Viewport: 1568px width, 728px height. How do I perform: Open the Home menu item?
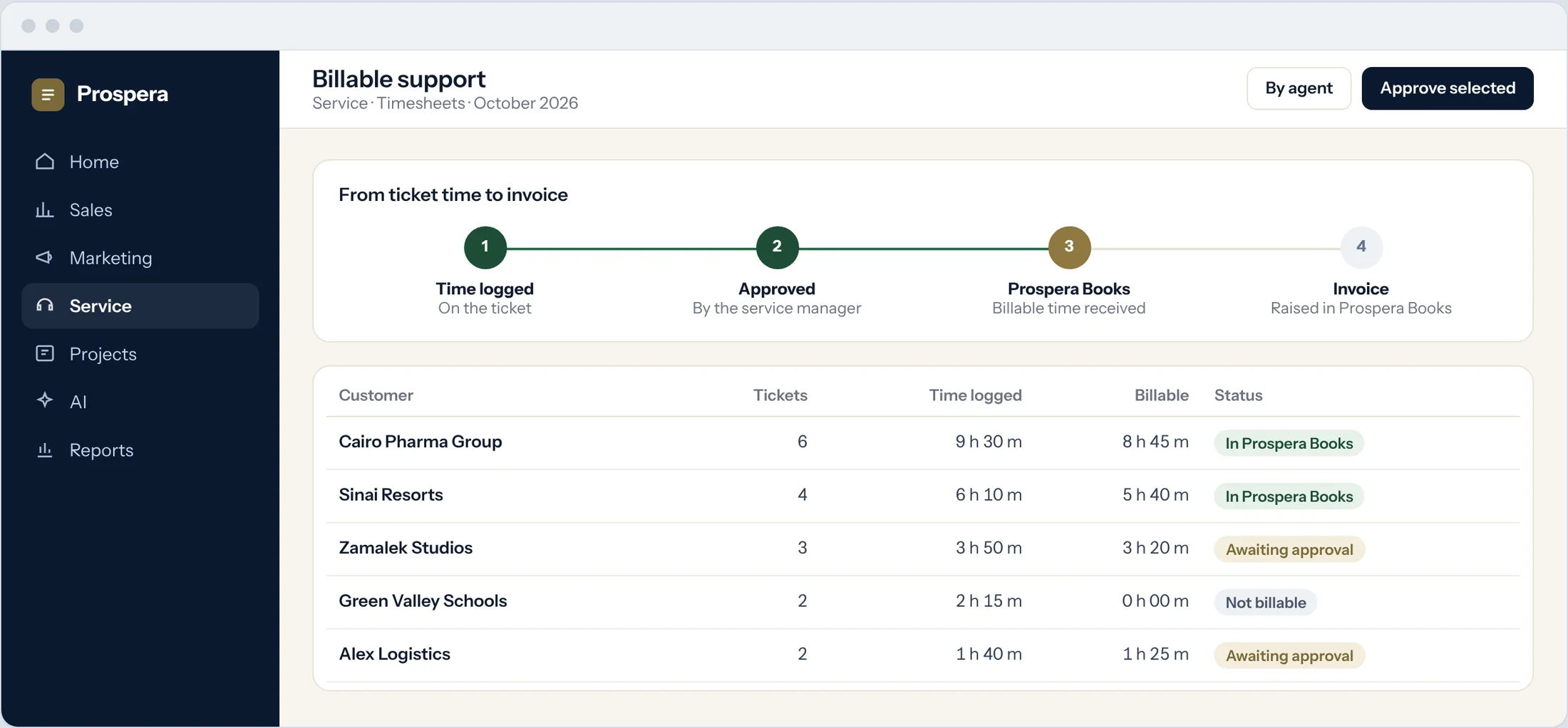click(140, 162)
